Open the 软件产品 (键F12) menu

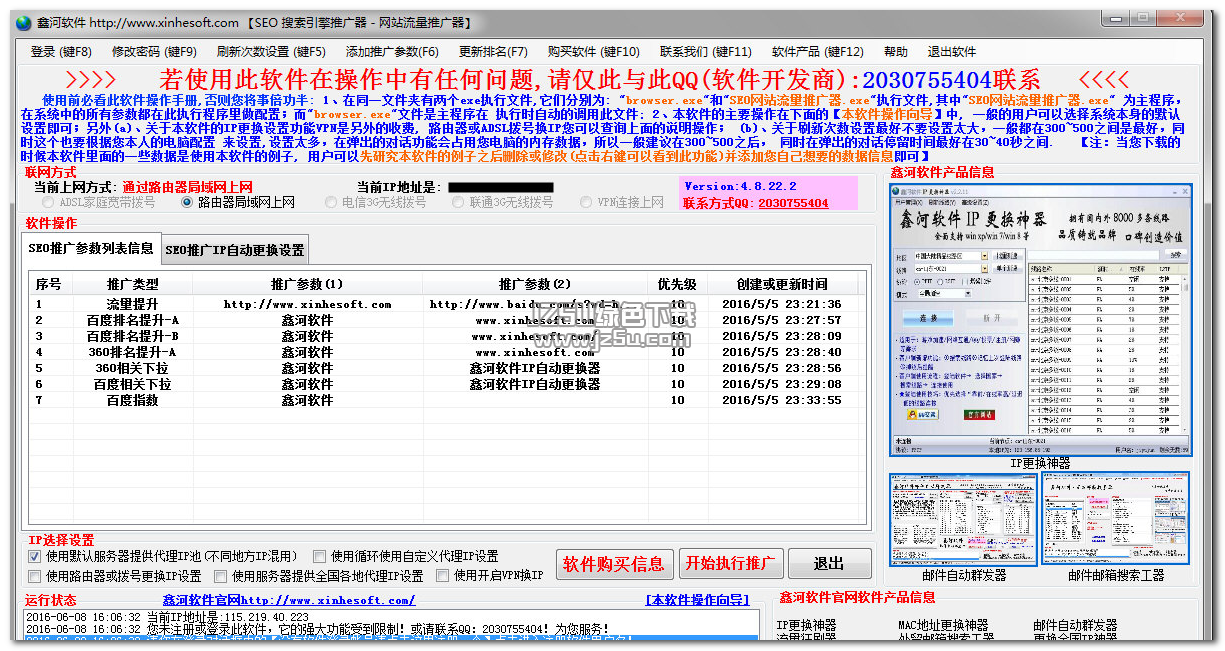tap(817, 52)
